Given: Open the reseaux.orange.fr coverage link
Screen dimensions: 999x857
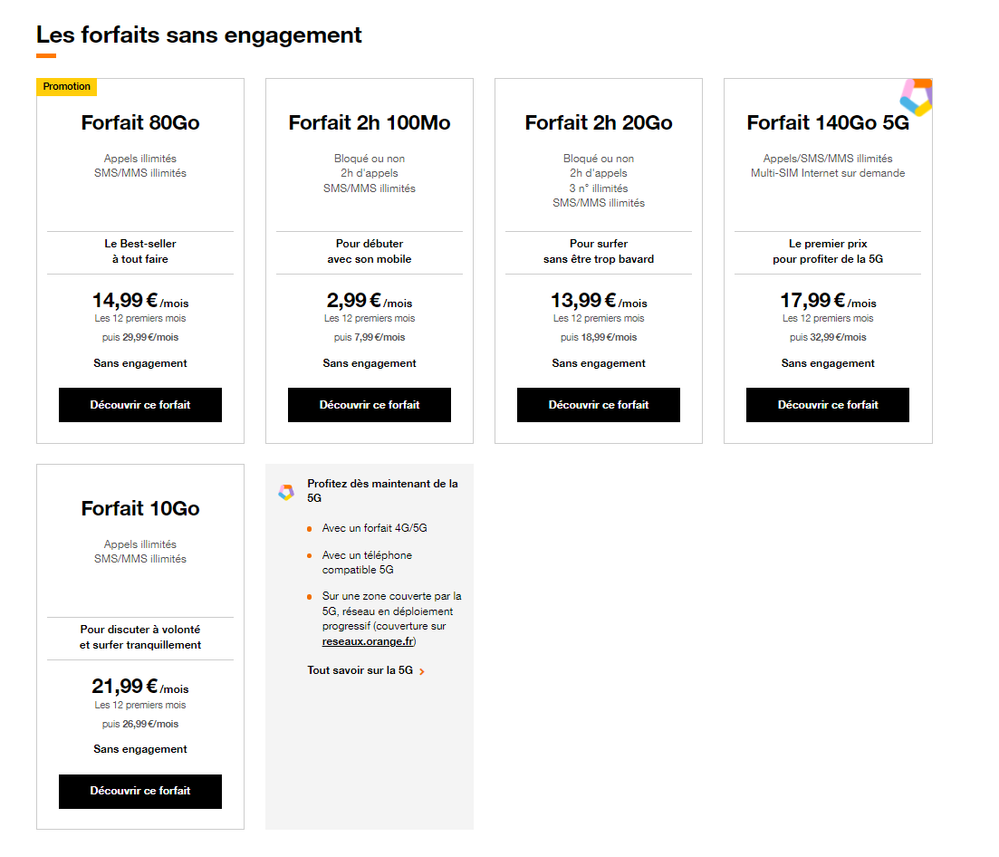Looking at the screenshot, I should [x=368, y=641].
